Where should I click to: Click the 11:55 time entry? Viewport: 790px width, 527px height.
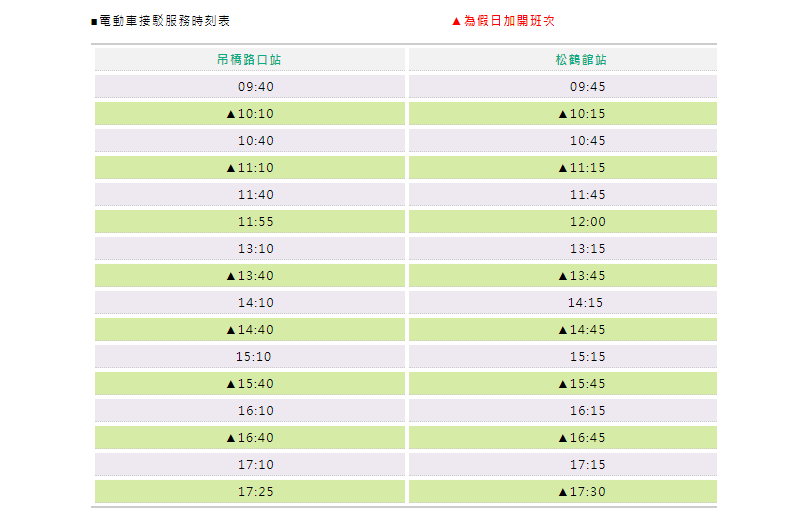pyautogui.click(x=255, y=222)
